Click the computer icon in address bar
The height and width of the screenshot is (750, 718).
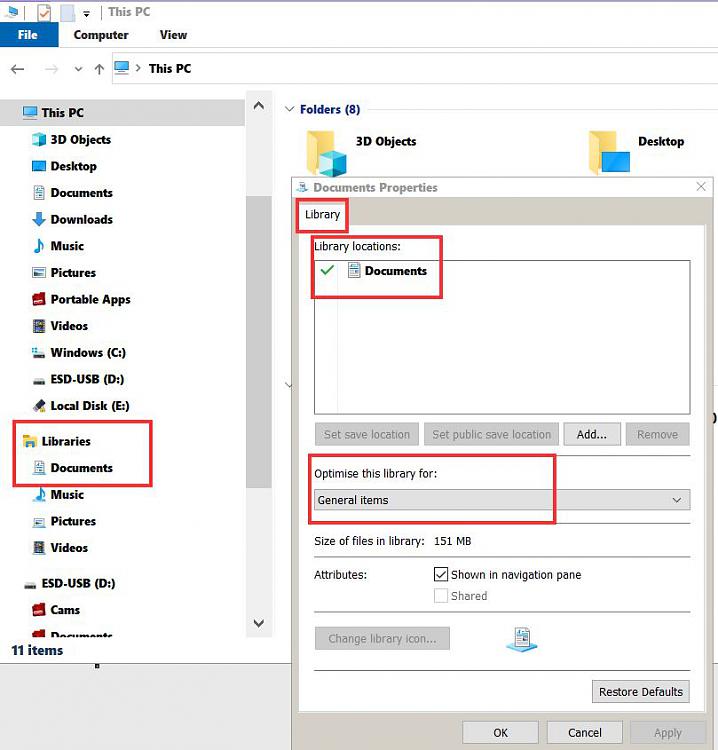pos(122,68)
